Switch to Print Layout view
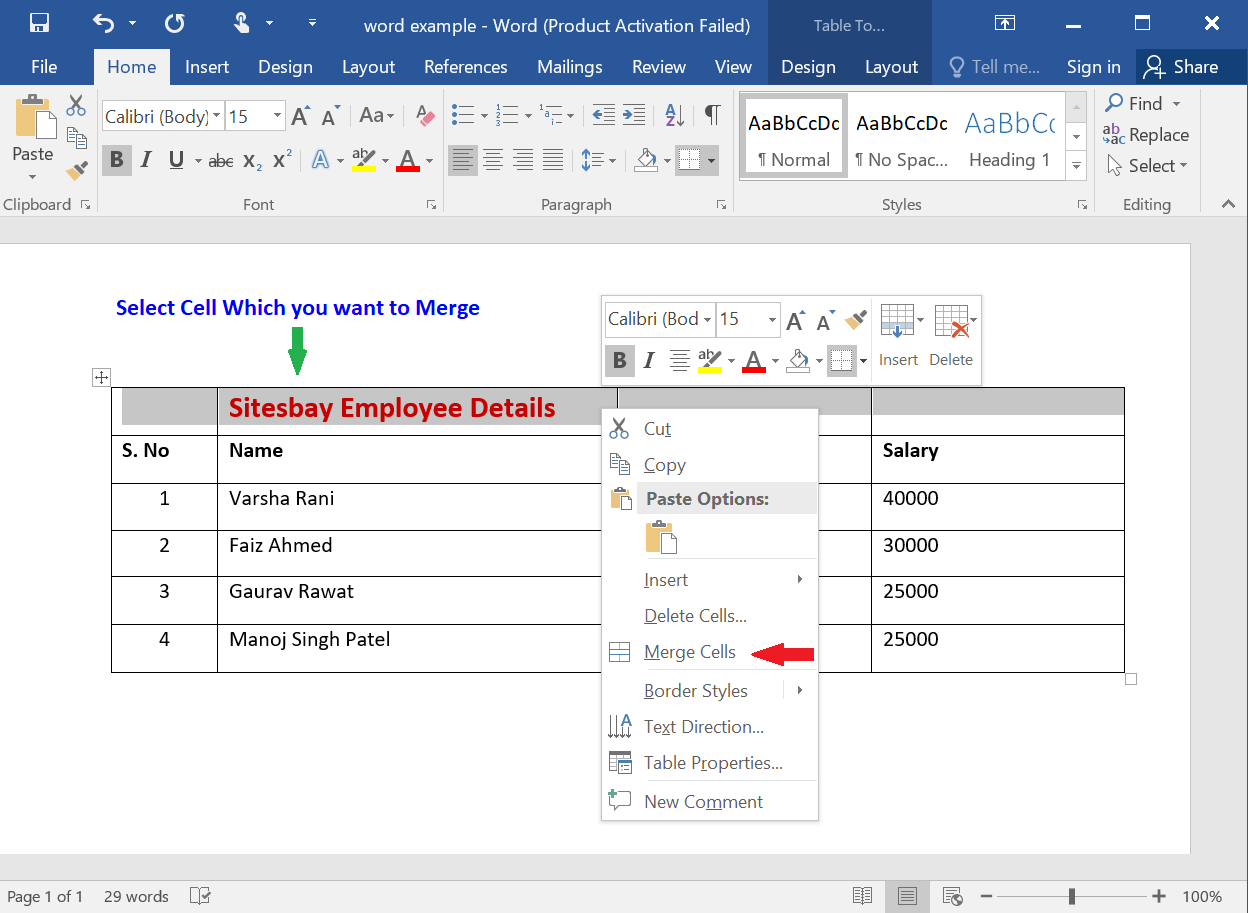 [x=907, y=896]
